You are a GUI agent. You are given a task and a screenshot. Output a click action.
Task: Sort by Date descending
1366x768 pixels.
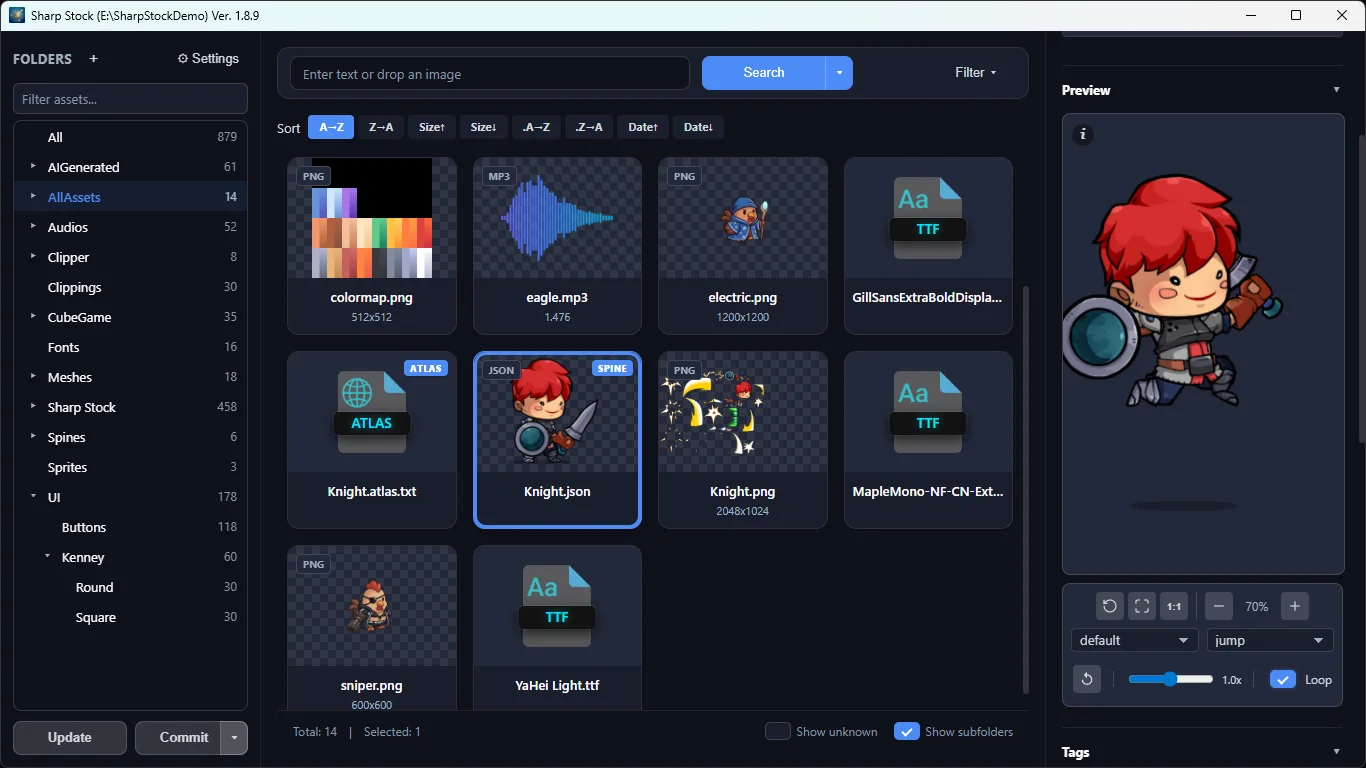698,127
